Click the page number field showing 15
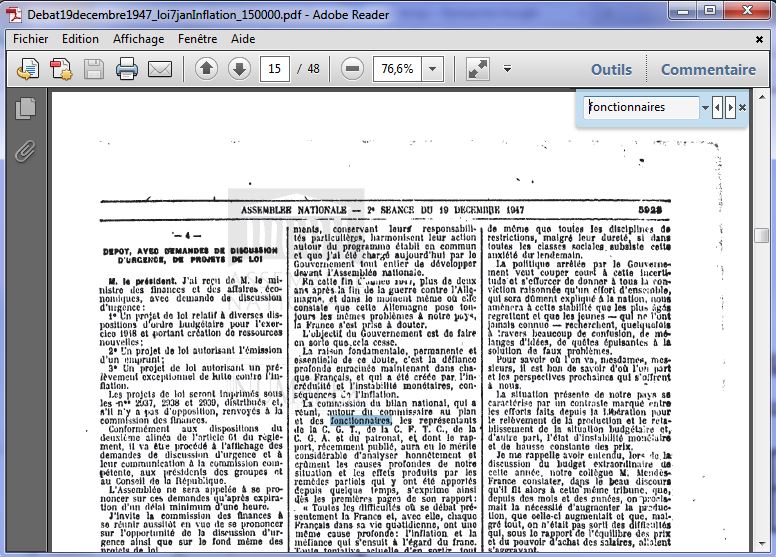Viewport: 776px width, 557px height. coord(275,69)
